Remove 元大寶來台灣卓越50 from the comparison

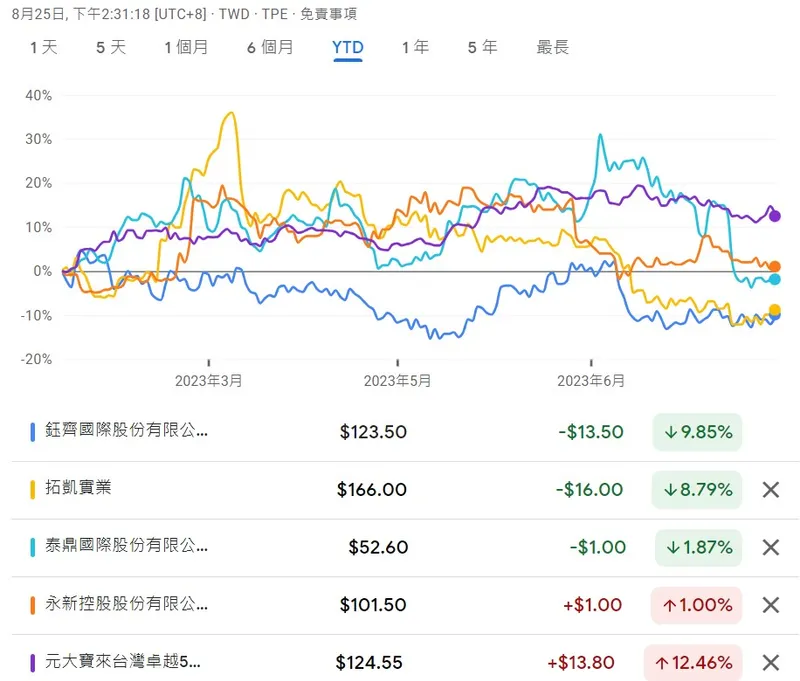tap(770, 662)
